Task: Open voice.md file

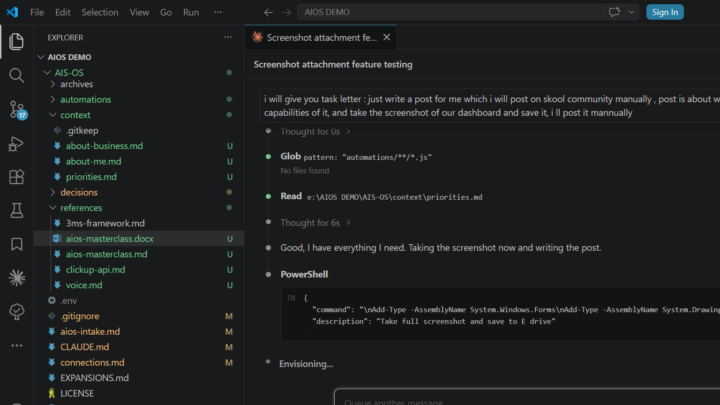Action: pyautogui.click(x=84, y=285)
